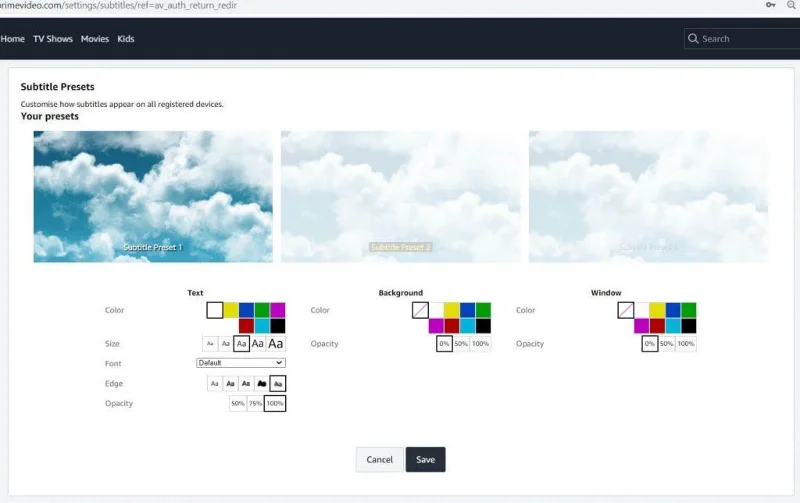
Task: Set Window opacity to 100%
Action: tap(686, 344)
